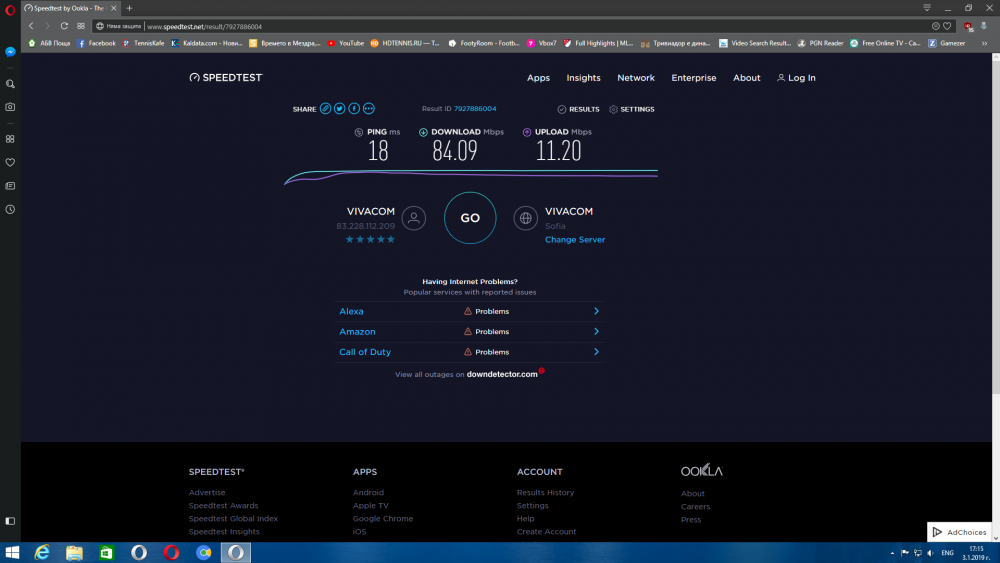
Task: Expand Call of Duty problems arrow
Action: pos(596,352)
